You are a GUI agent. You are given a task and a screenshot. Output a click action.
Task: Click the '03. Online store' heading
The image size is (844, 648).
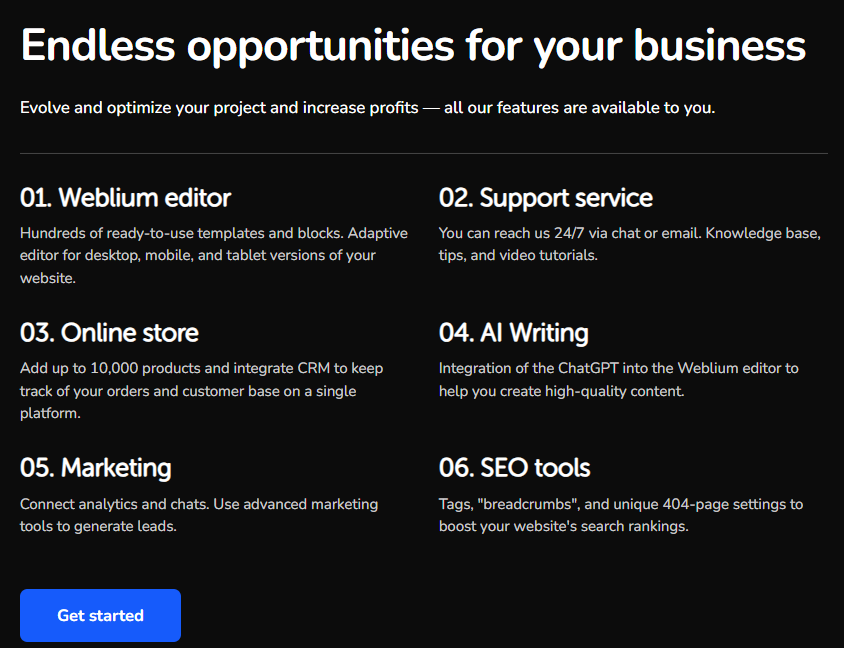click(108, 333)
